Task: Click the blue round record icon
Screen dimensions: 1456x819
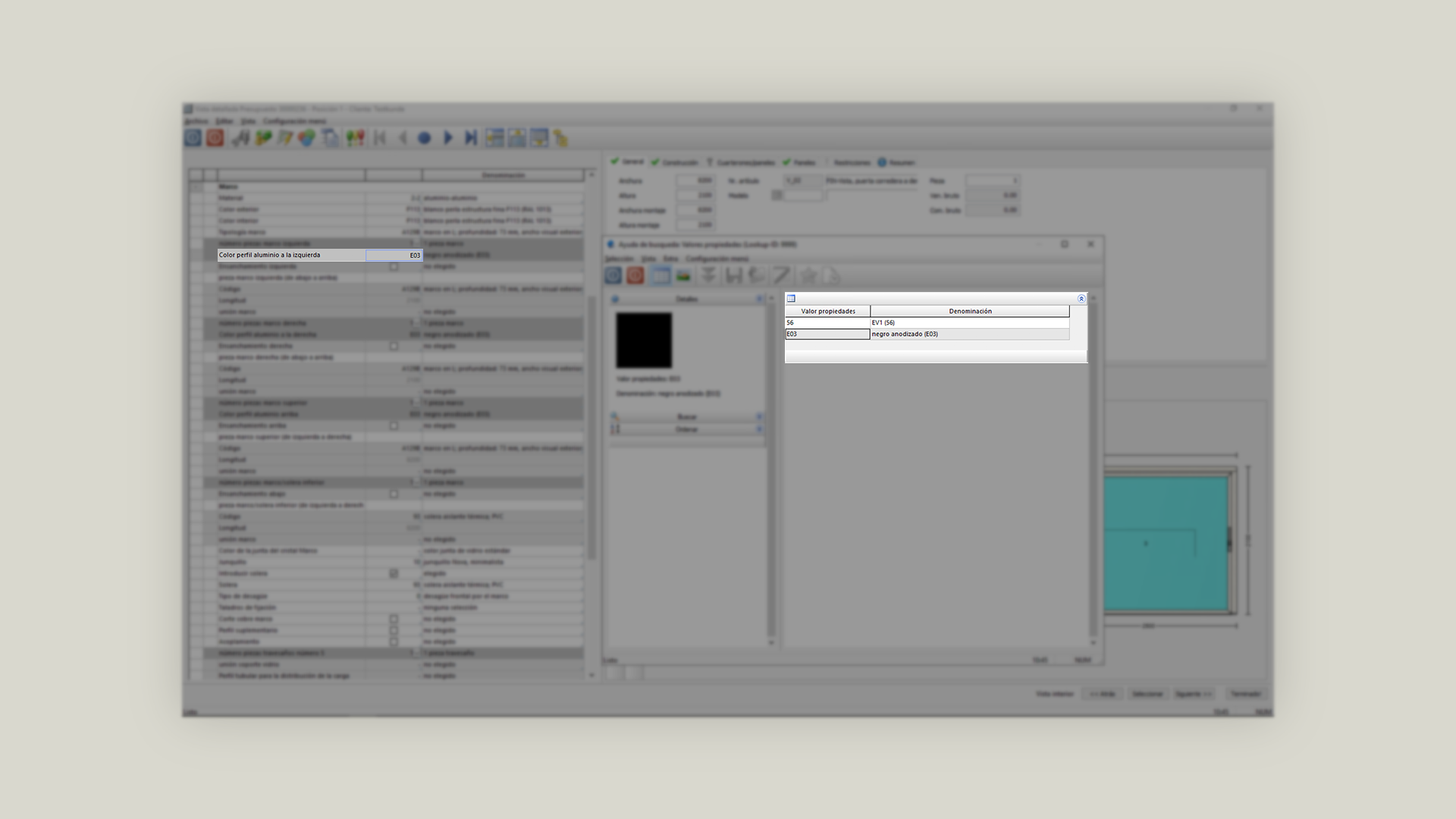Action: [x=425, y=138]
